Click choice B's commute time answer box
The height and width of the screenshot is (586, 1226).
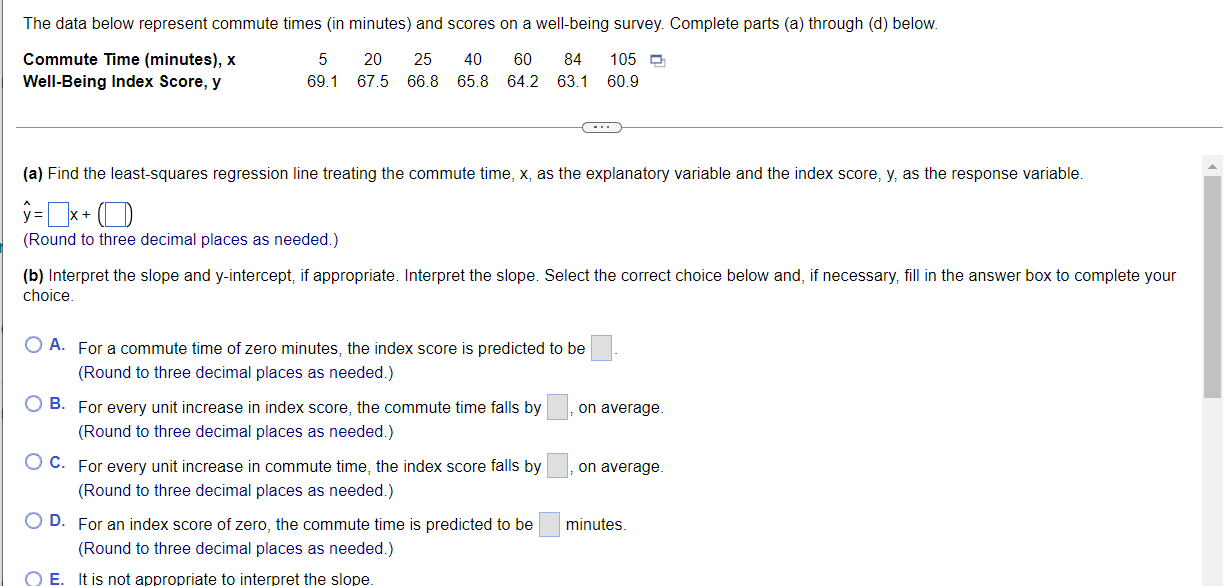click(x=556, y=406)
